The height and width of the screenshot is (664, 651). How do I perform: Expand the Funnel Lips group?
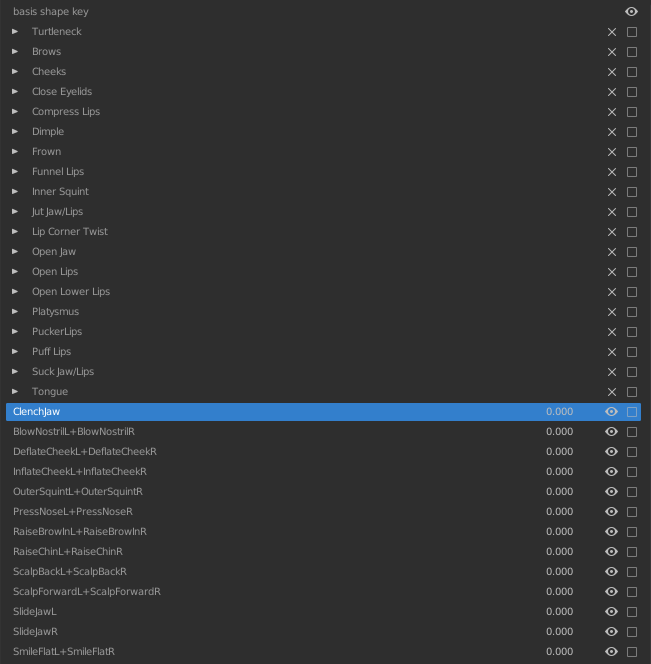[15, 172]
